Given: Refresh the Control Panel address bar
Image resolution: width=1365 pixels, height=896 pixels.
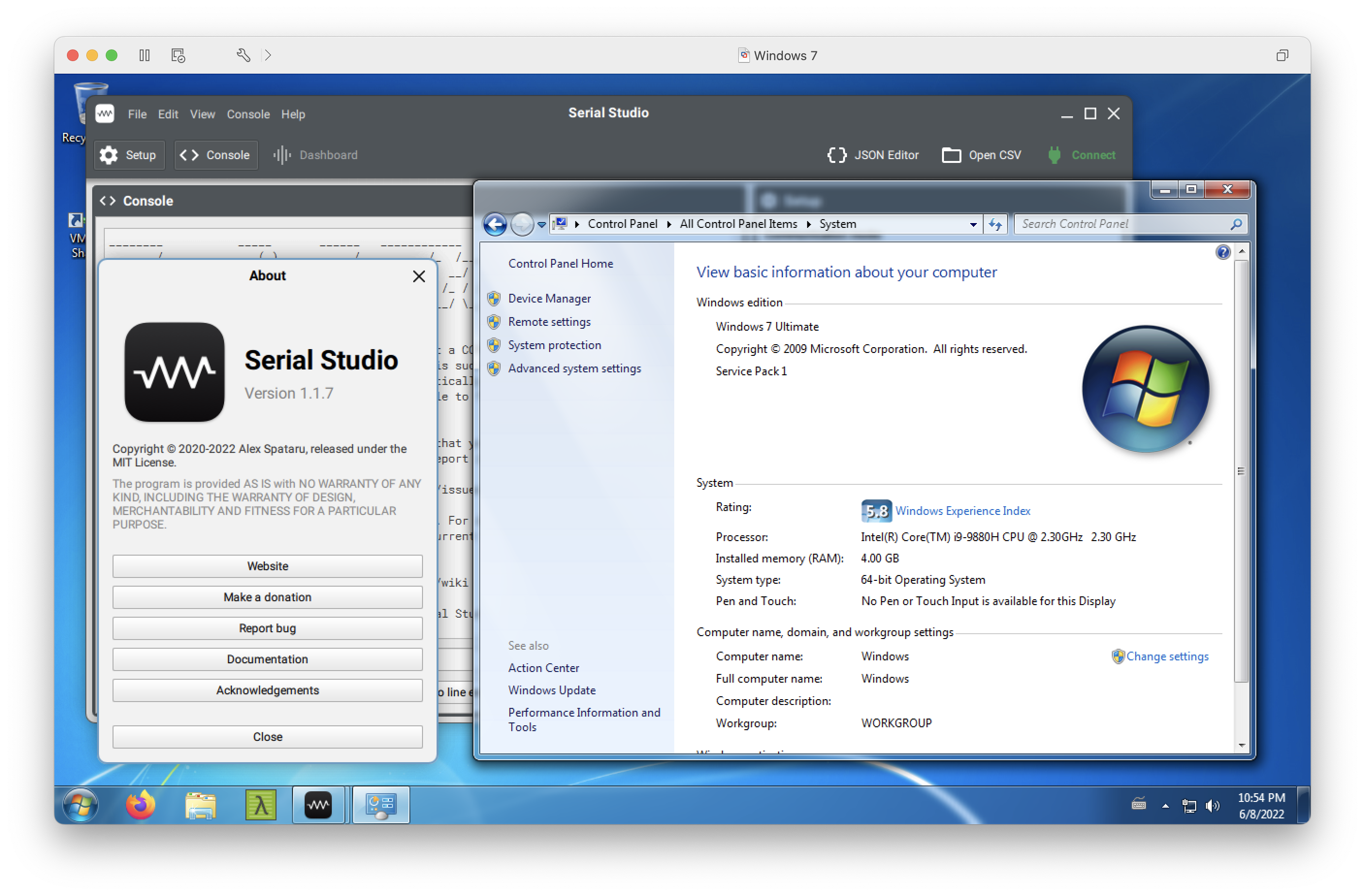Looking at the screenshot, I should click(x=995, y=224).
